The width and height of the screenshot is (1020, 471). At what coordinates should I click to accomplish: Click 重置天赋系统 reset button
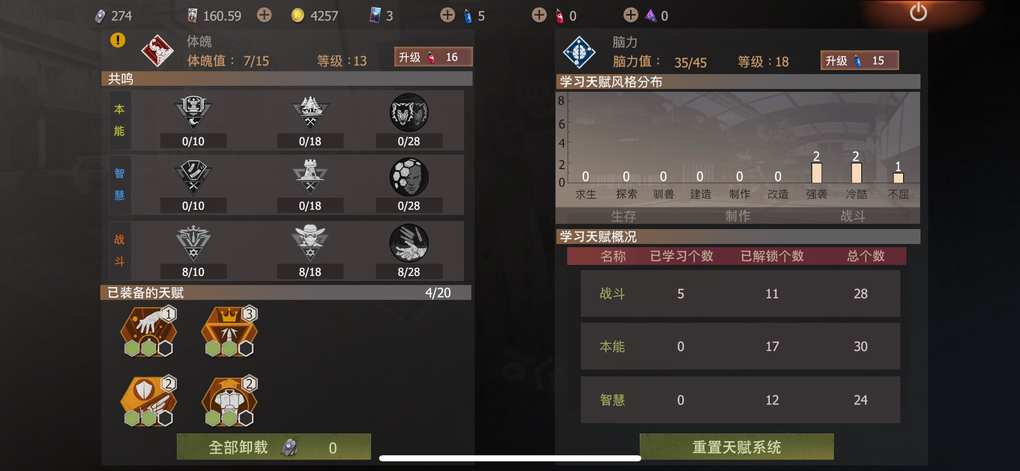coord(737,448)
